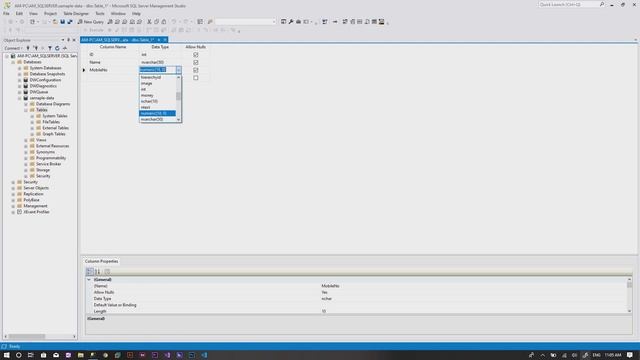Expand the Views folder node
The height and width of the screenshot is (360, 640).
pyautogui.click(x=26, y=140)
